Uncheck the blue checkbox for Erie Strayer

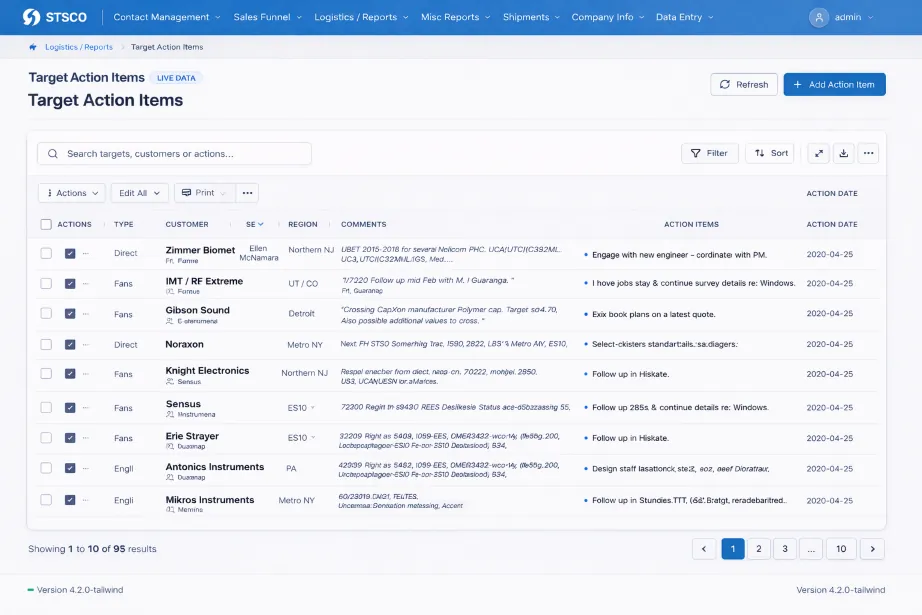tap(70, 438)
